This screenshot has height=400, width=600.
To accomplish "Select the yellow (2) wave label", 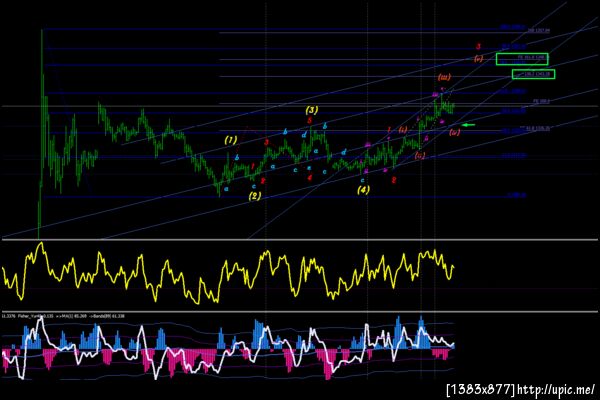I will coord(255,196).
